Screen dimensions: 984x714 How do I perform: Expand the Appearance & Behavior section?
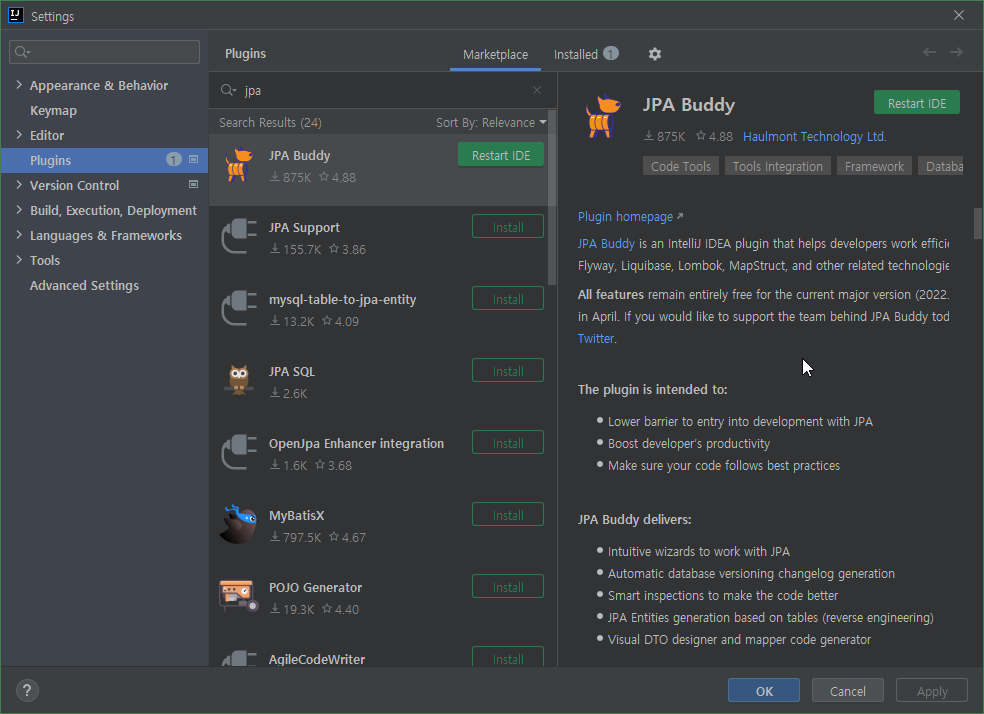(x=19, y=85)
